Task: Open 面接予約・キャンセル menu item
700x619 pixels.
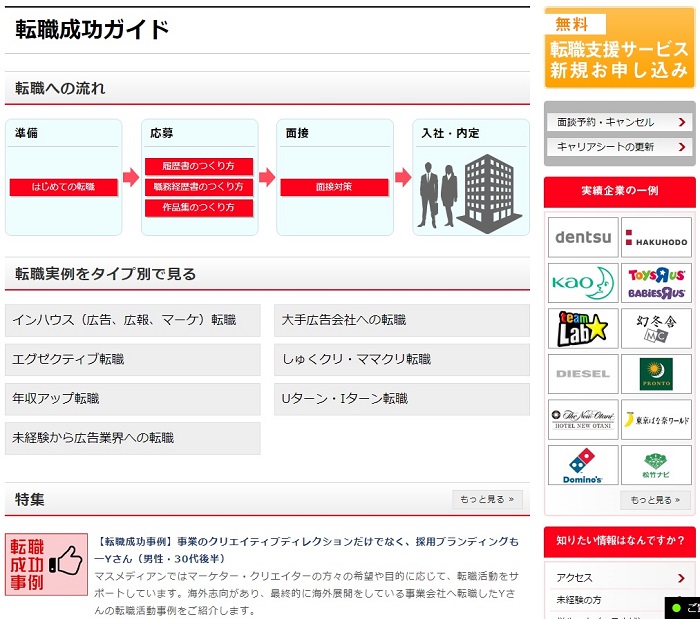Action: (x=619, y=122)
